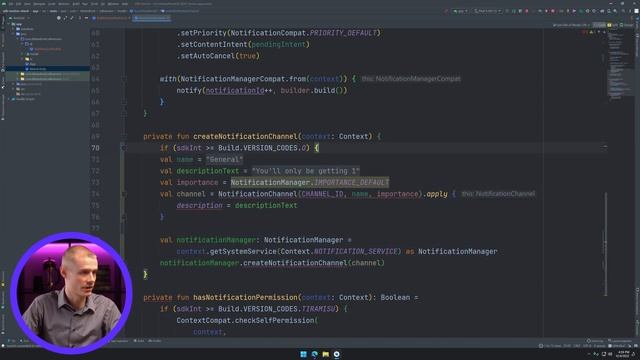Open the Event Log tool window
Screen dimensions: 640x360
[595, 340]
